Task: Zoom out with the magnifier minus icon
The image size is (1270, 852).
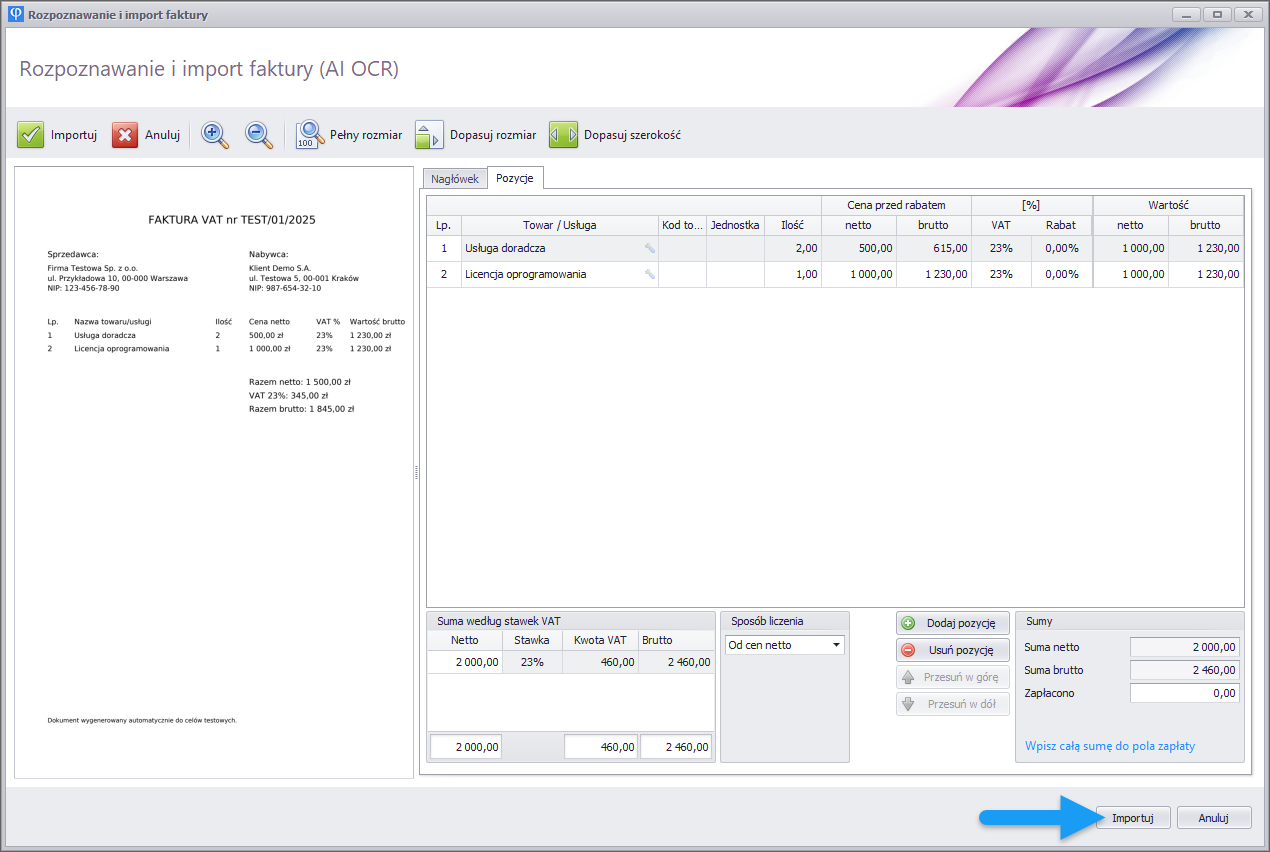Action: pos(259,135)
